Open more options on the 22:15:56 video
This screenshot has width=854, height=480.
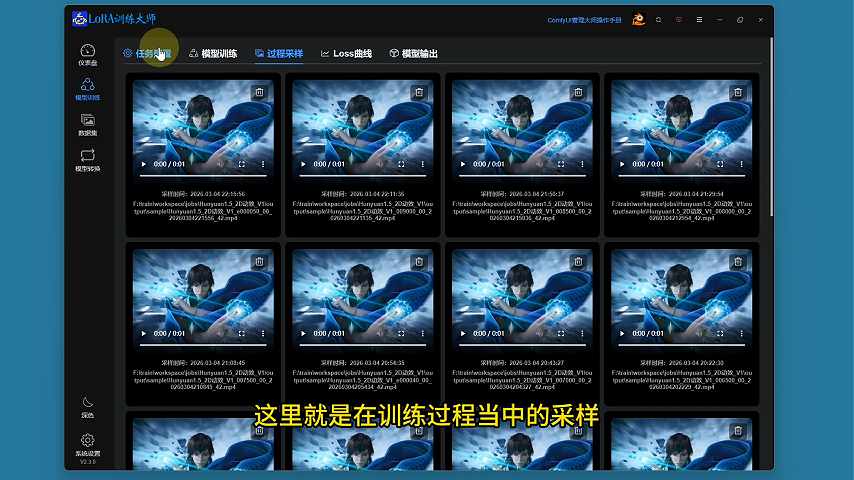coord(263,164)
